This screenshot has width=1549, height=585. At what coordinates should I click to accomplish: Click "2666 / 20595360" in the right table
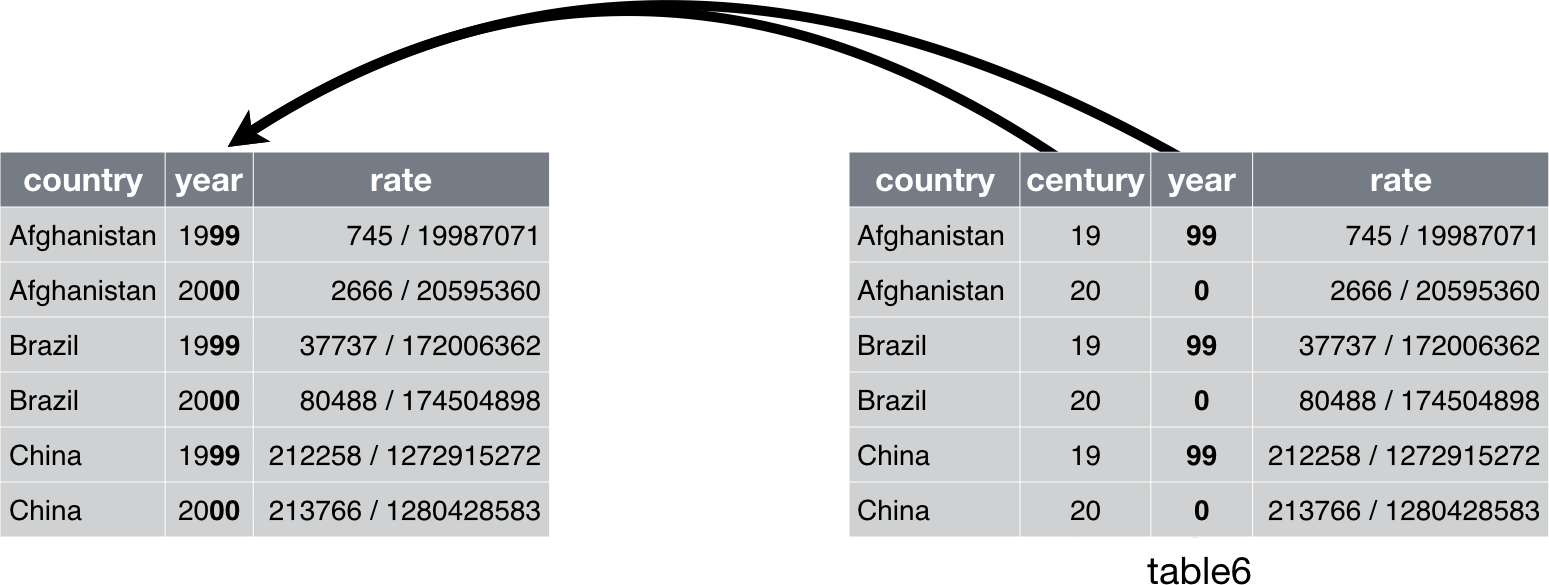coord(1434,291)
